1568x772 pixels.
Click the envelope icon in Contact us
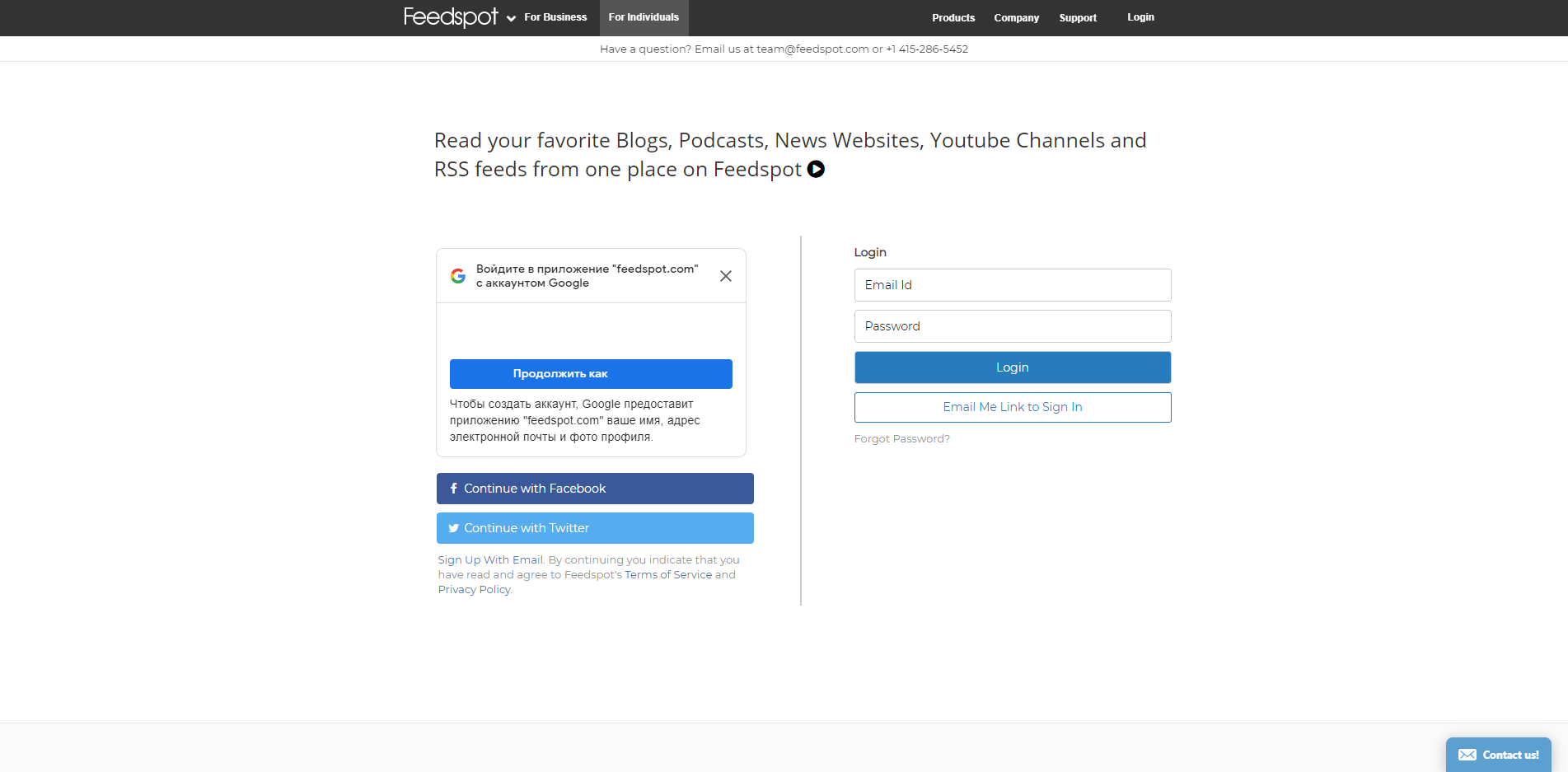[1467, 755]
